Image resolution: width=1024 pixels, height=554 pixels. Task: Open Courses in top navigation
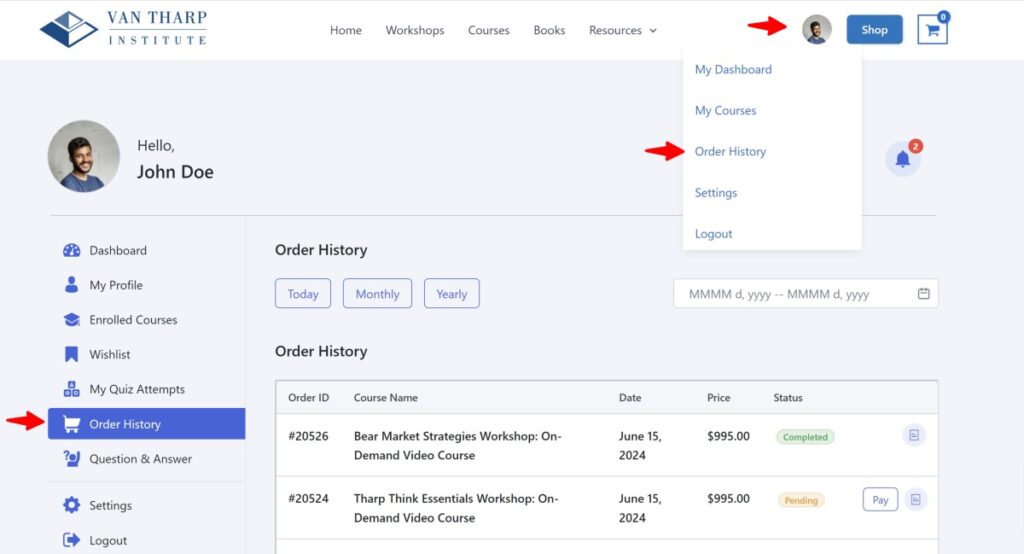click(x=488, y=30)
